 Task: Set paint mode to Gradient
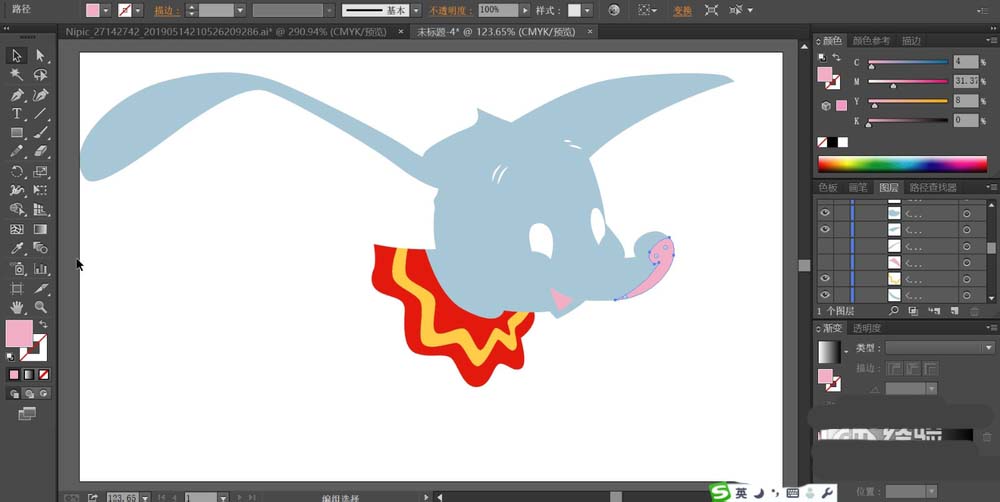(29, 374)
